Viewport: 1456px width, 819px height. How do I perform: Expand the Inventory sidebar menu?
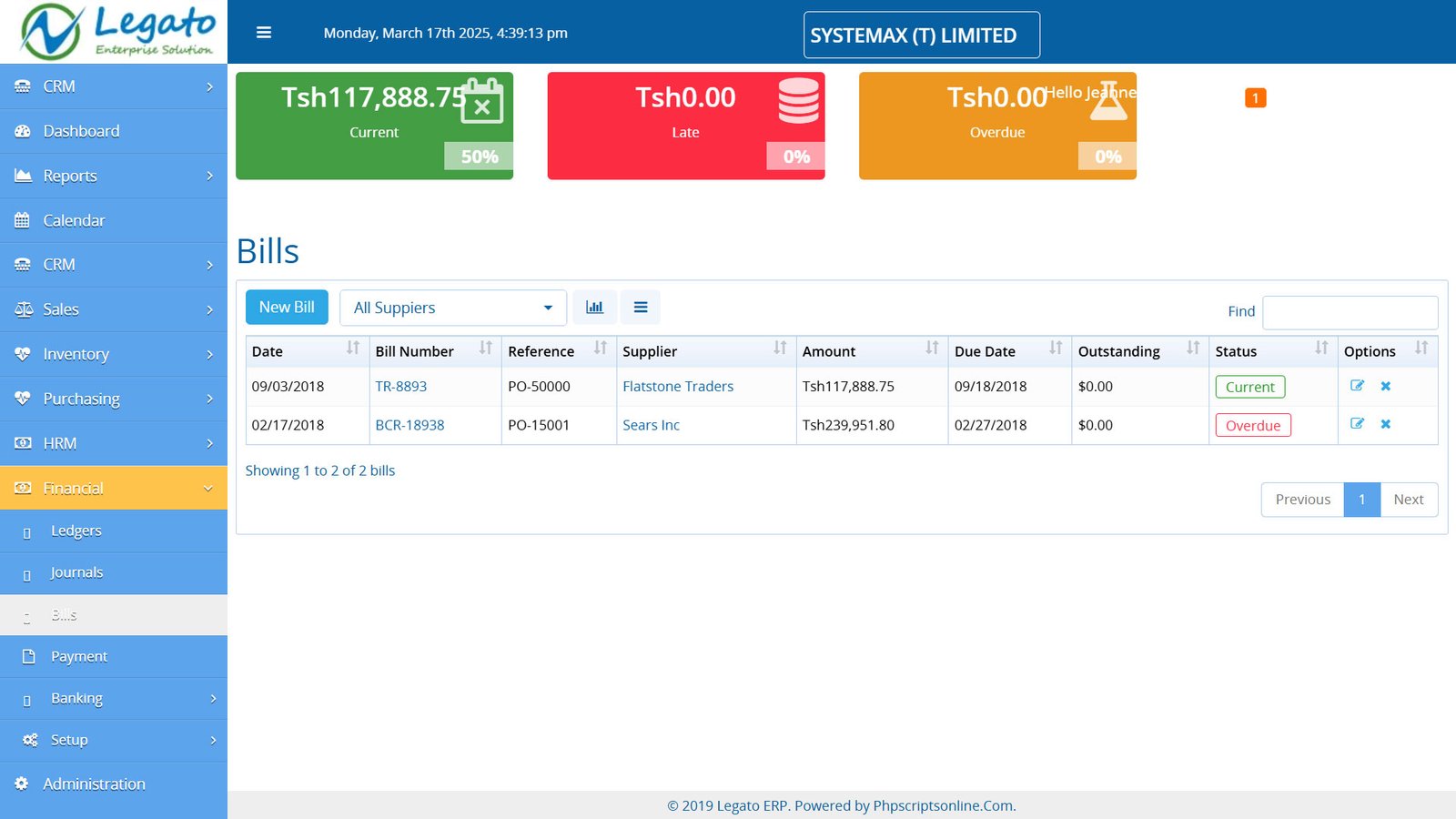tap(114, 354)
